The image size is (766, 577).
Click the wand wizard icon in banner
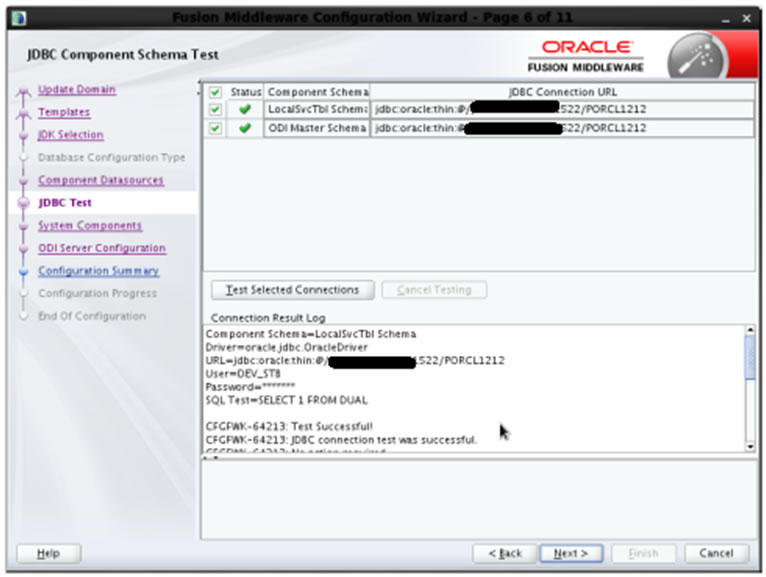pyautogui.click(x=697, y=57)
